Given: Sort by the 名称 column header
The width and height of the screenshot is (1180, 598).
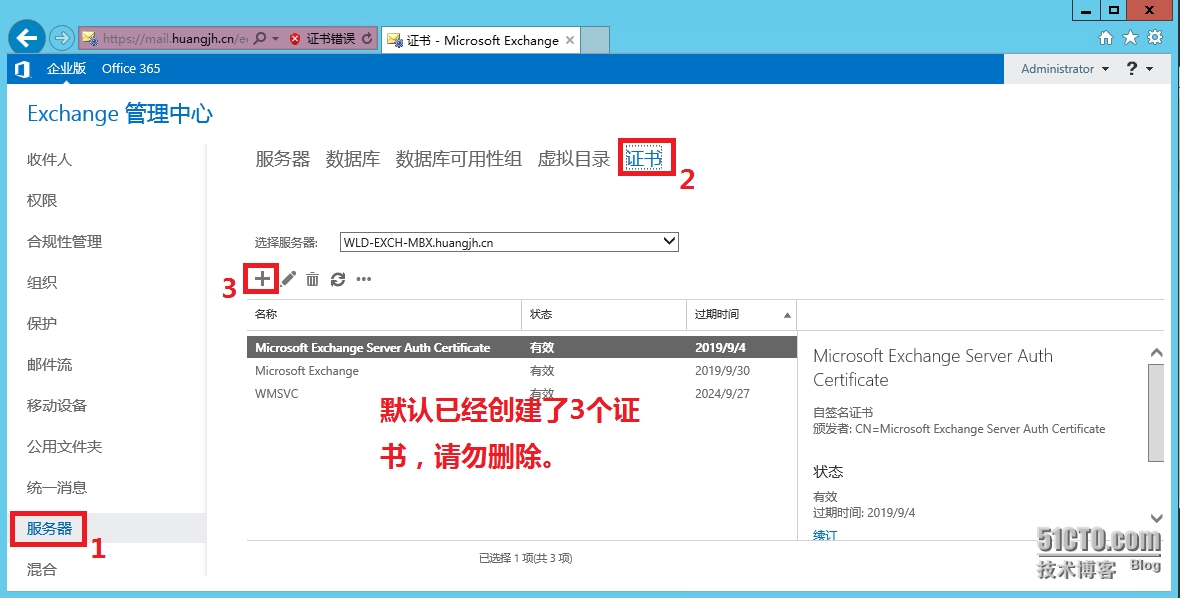Looking at the screenshot, I should pos(384,314).
